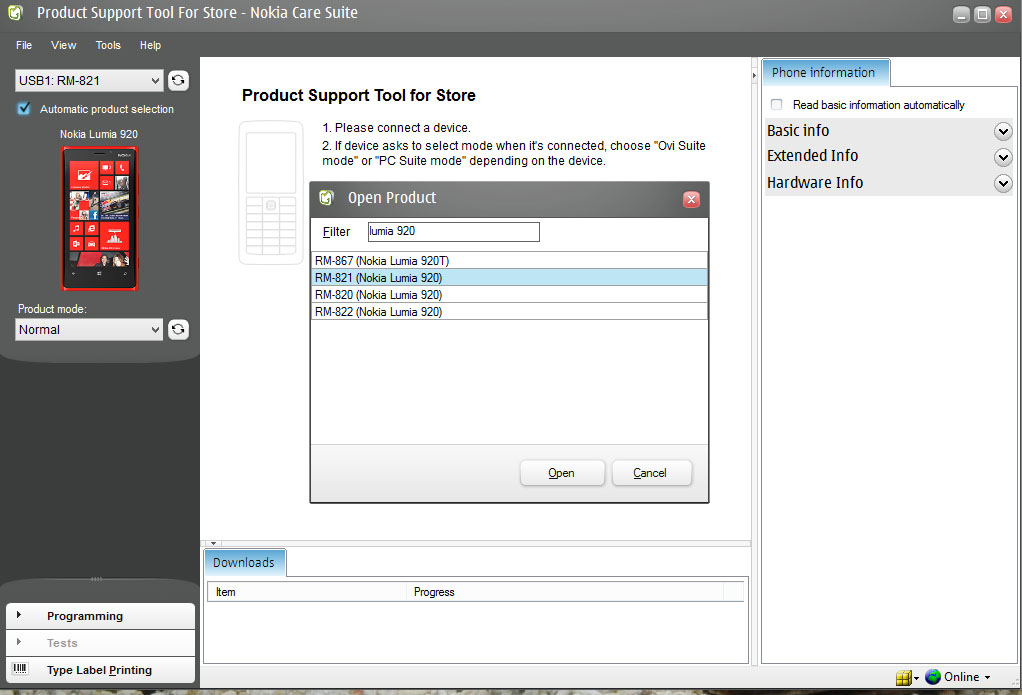The height and width of the screenshot is (695, 1022).
Task: Open the Product mode Normal dropdown
Action: 89,330
